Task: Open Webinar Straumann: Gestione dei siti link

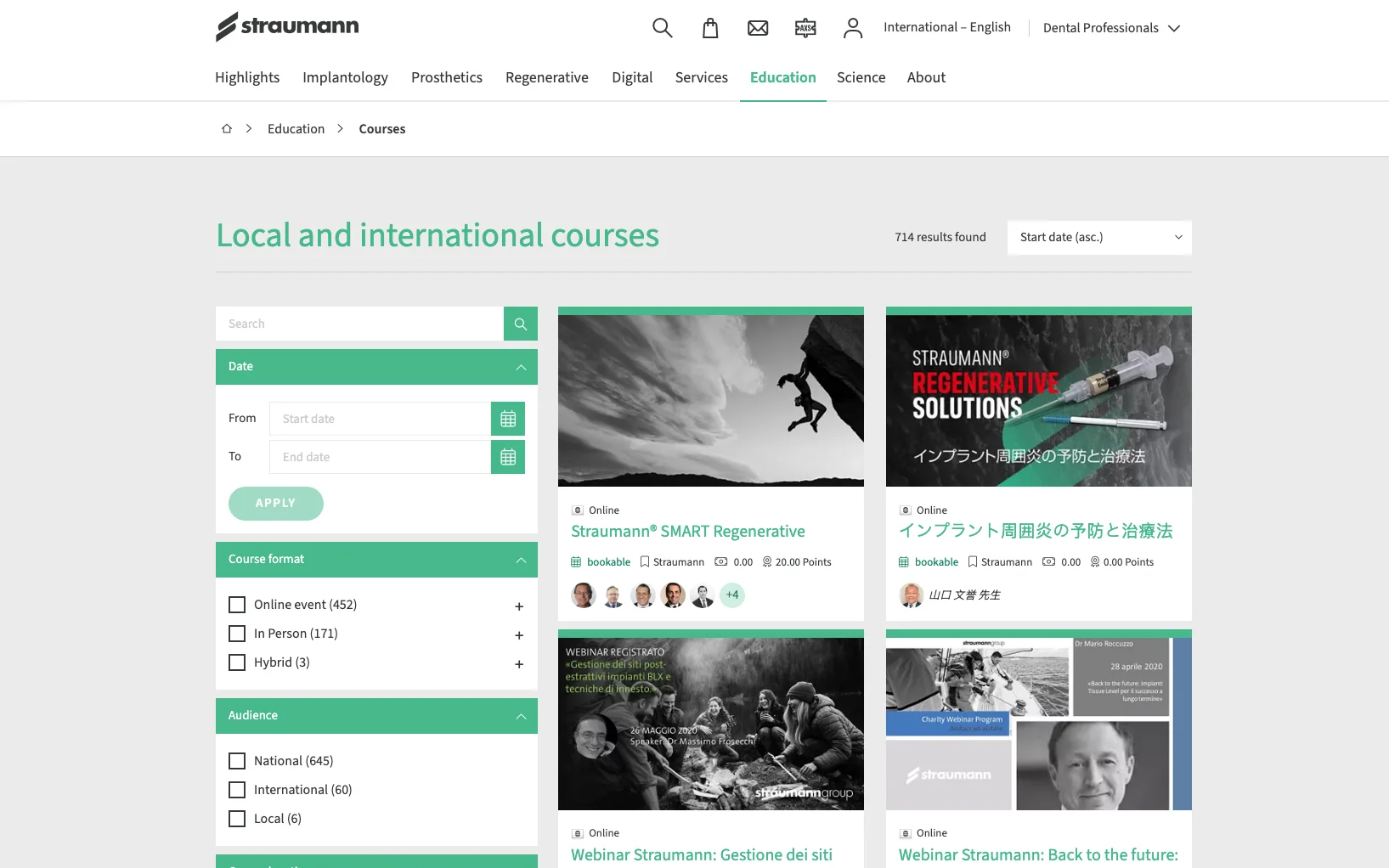Action: point(702,855)
